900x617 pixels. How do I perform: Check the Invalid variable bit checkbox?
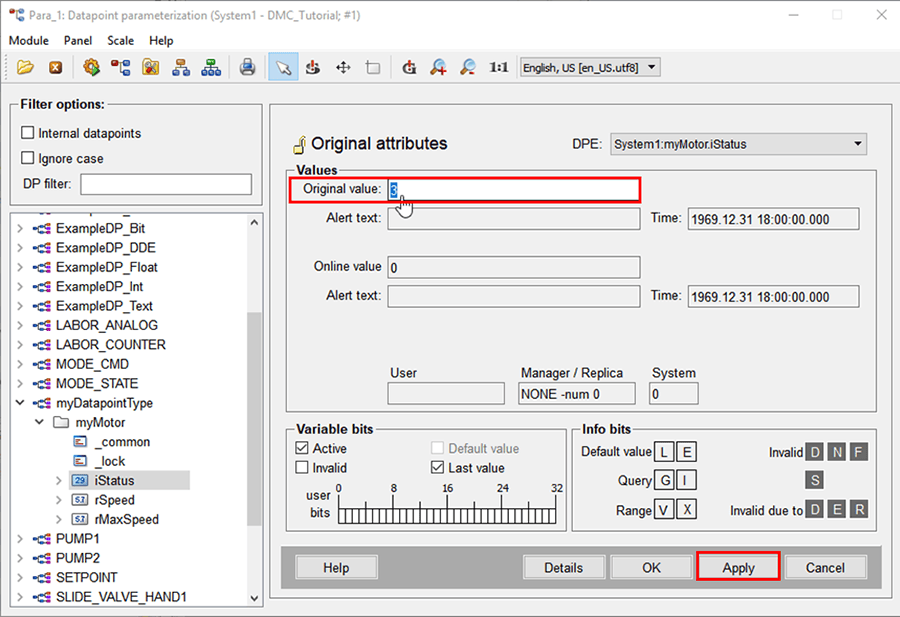click(x=302, y=467)
